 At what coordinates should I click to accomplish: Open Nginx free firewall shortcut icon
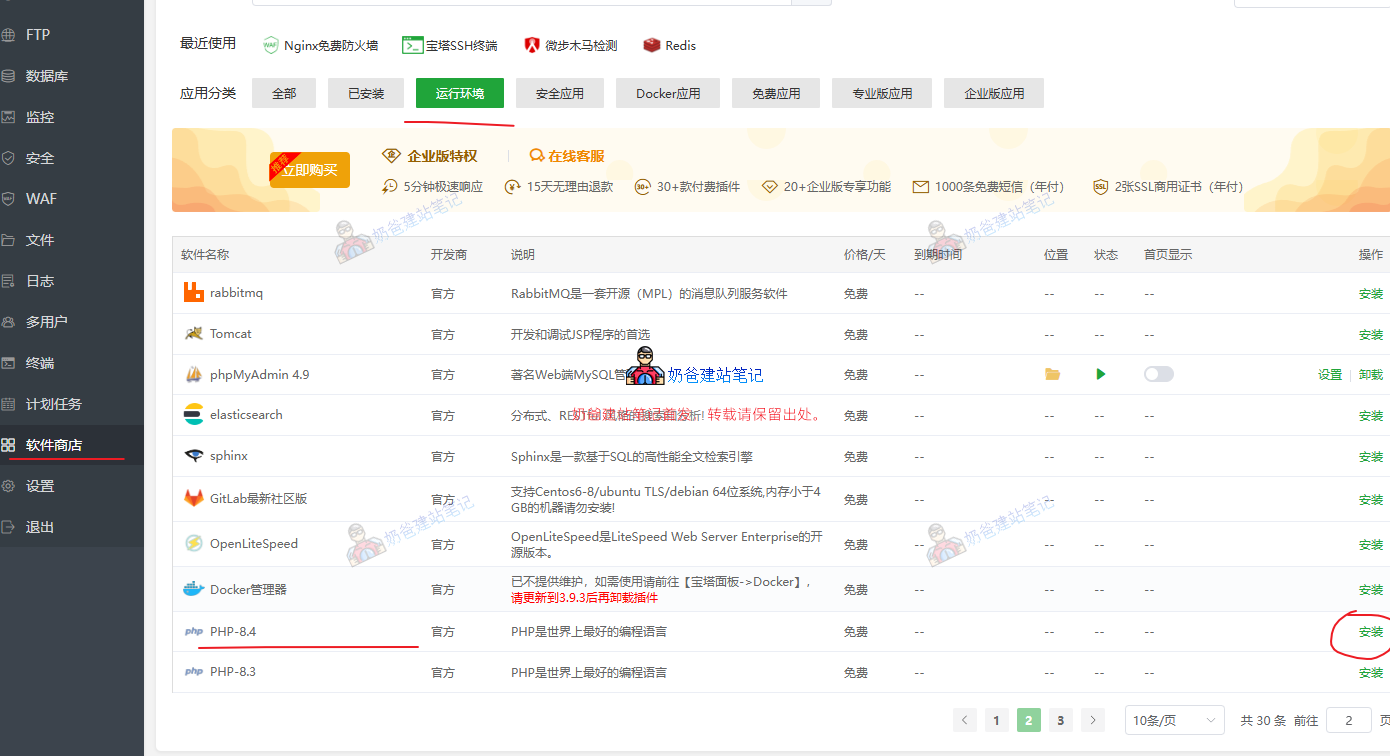point(271,45)
